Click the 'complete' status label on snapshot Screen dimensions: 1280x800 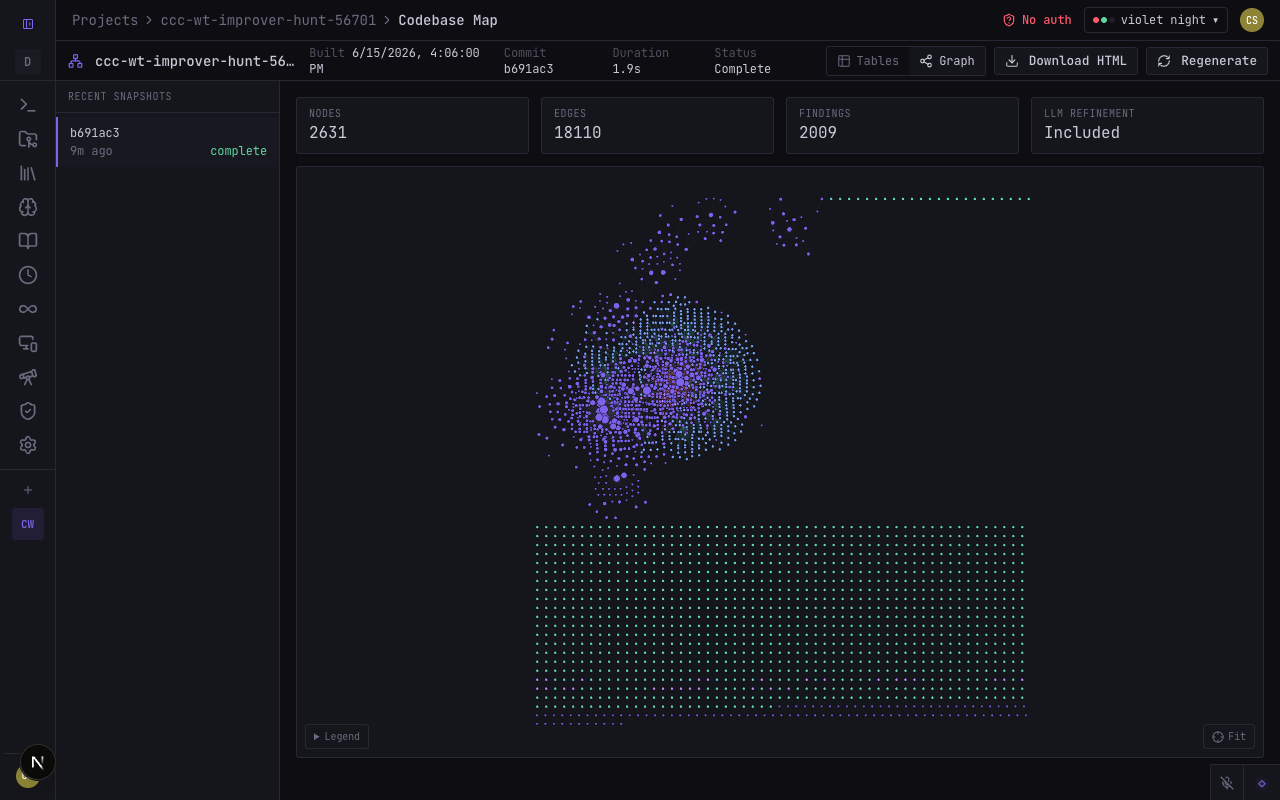tap(238, 151)
